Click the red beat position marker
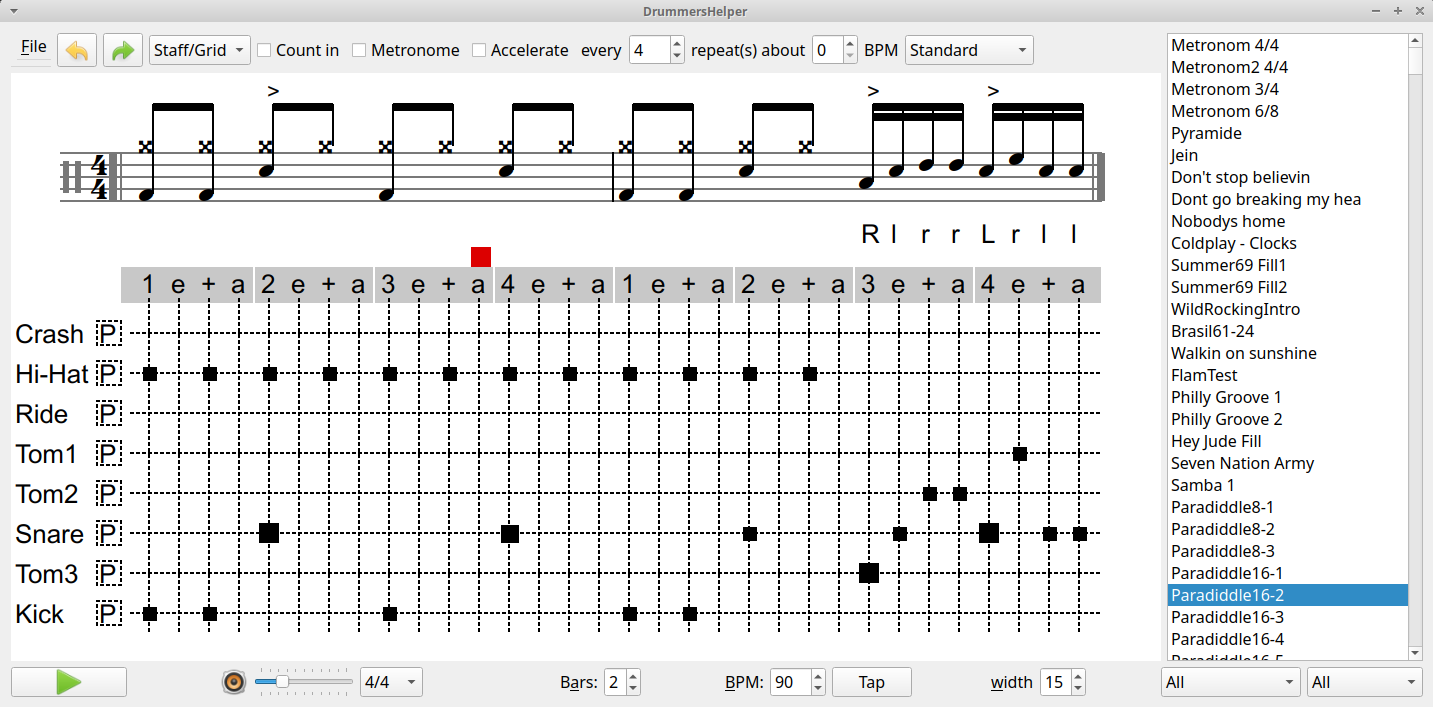 [481, 257]
